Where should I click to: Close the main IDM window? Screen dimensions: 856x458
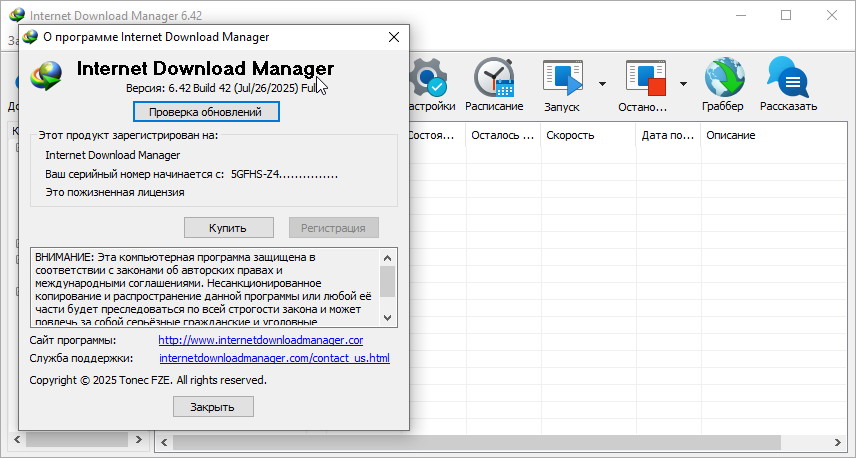pos(832,15)
